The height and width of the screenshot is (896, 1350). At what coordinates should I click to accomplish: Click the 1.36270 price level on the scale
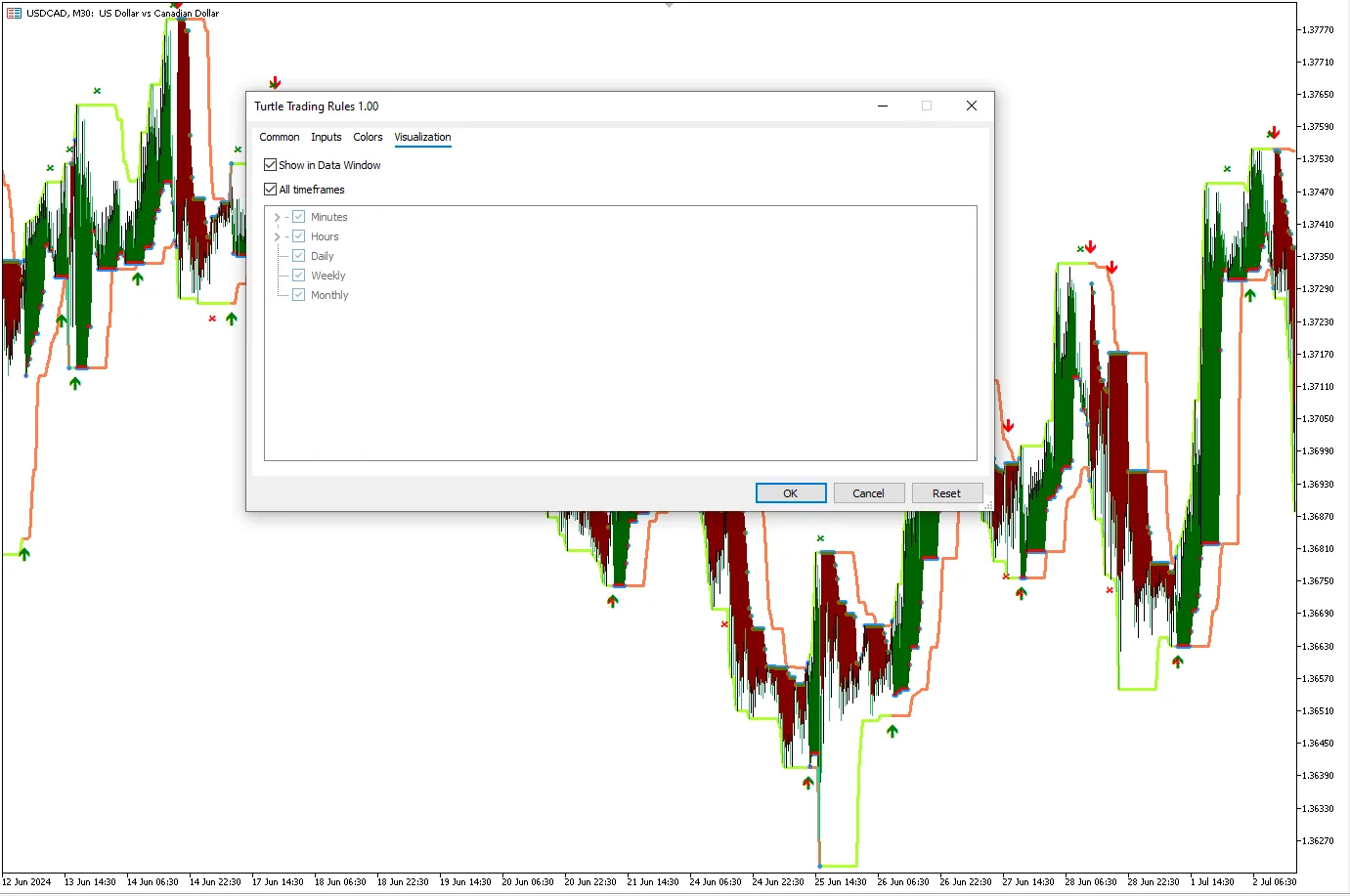click(x=1318, y=840)
